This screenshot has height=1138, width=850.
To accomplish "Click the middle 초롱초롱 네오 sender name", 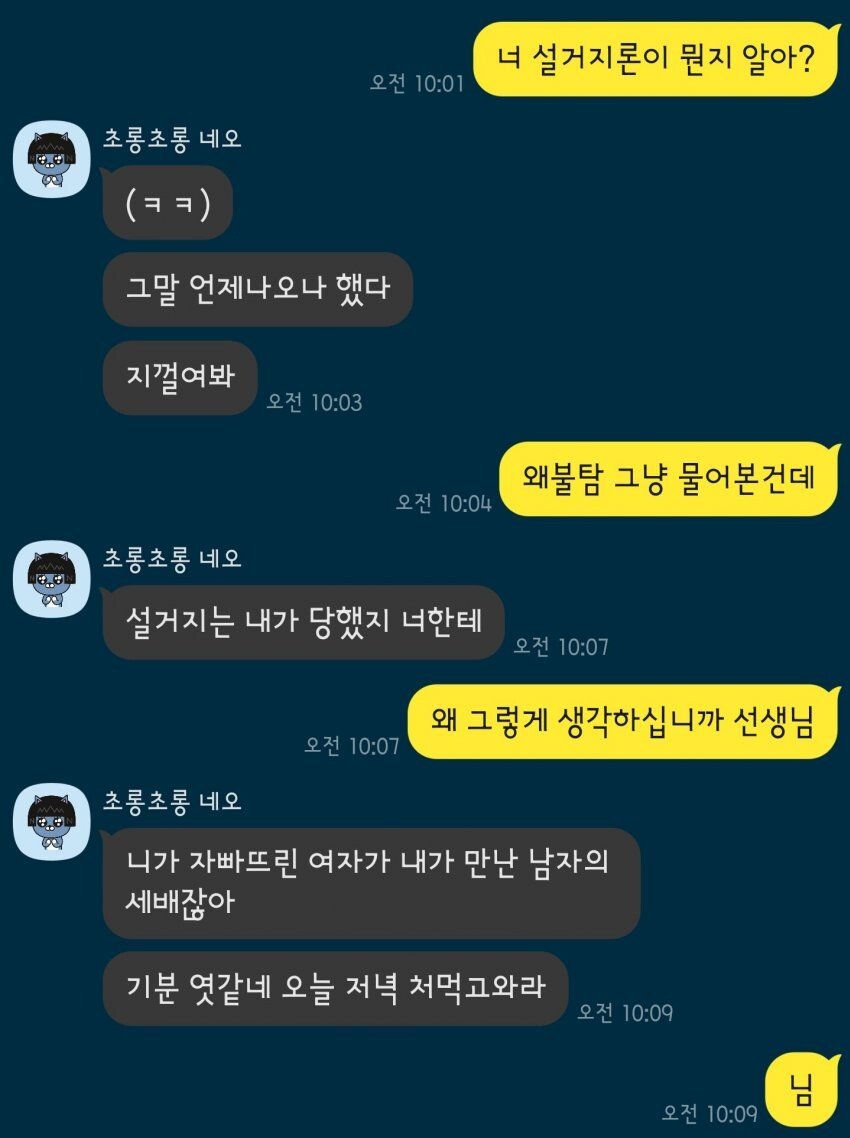I will [x=172, y=558].
